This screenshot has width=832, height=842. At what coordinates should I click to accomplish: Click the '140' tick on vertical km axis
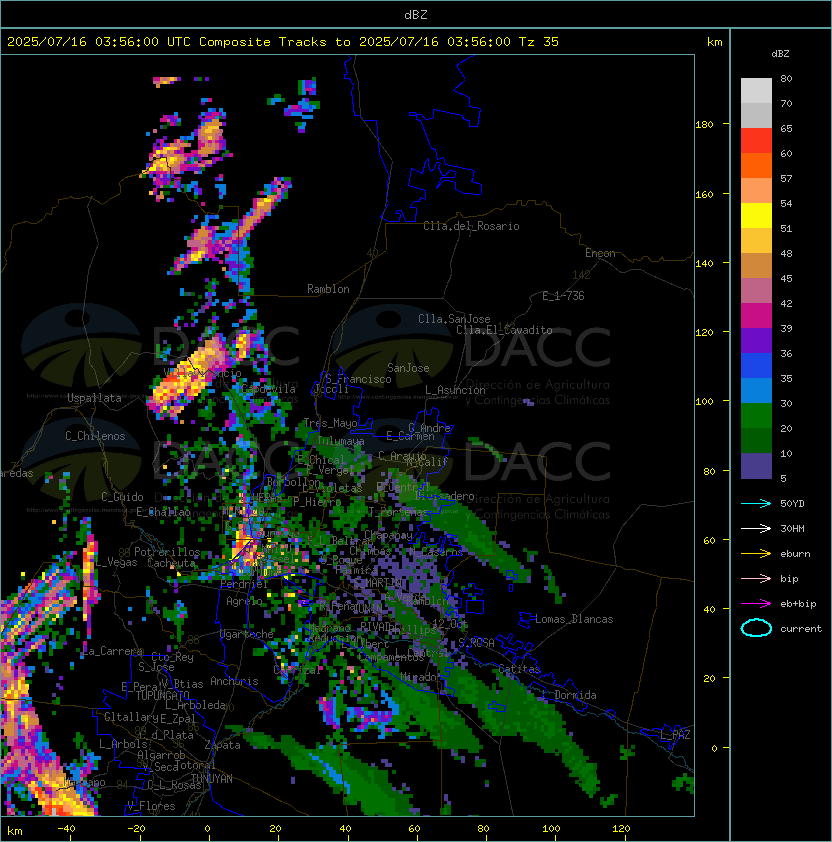pyautogui.click(x=704, y=263)
